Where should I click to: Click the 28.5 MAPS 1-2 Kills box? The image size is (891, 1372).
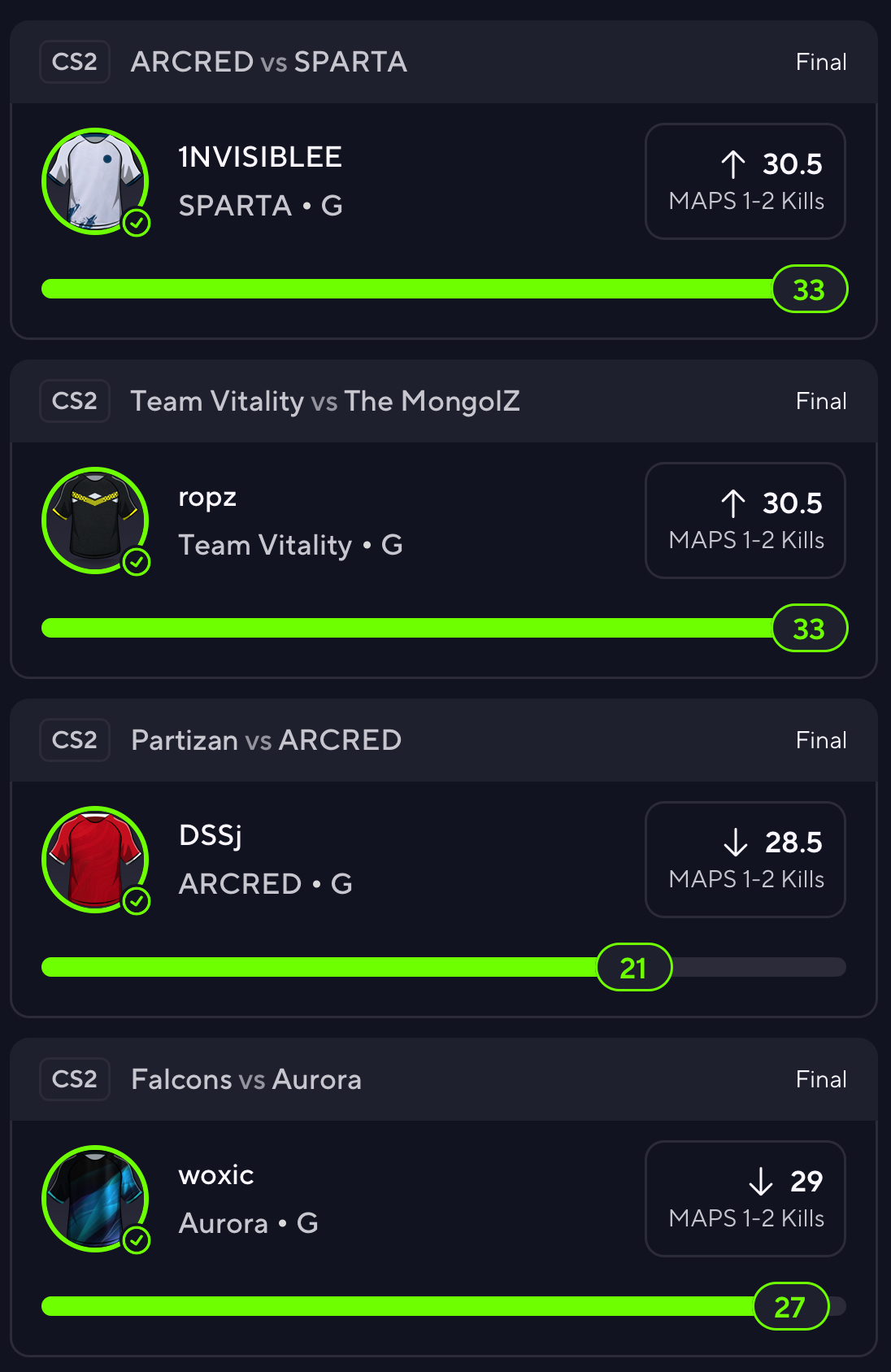point(745,860)
